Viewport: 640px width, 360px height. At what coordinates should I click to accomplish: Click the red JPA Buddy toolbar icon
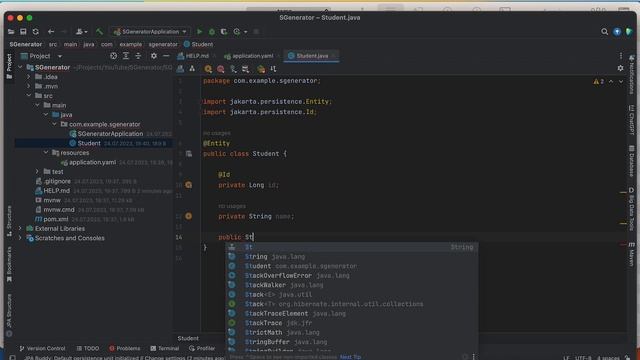point(220,69)
